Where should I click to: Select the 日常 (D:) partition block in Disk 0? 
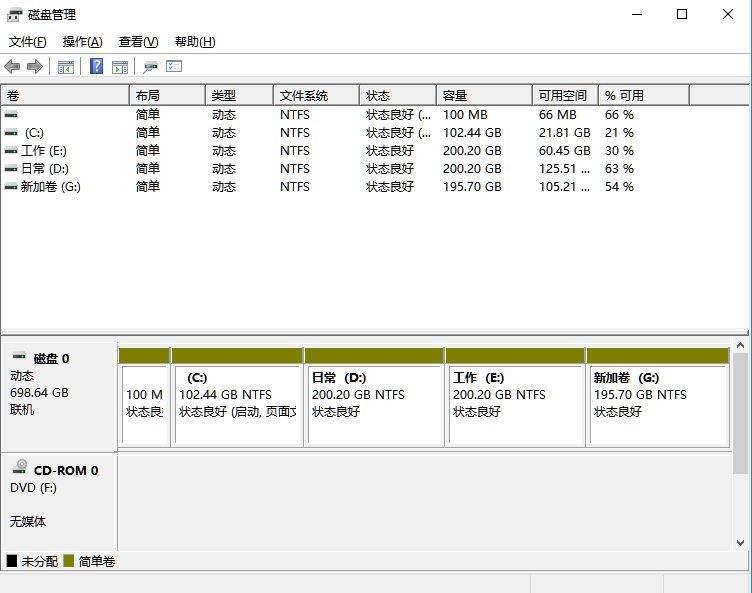[373, 403]
